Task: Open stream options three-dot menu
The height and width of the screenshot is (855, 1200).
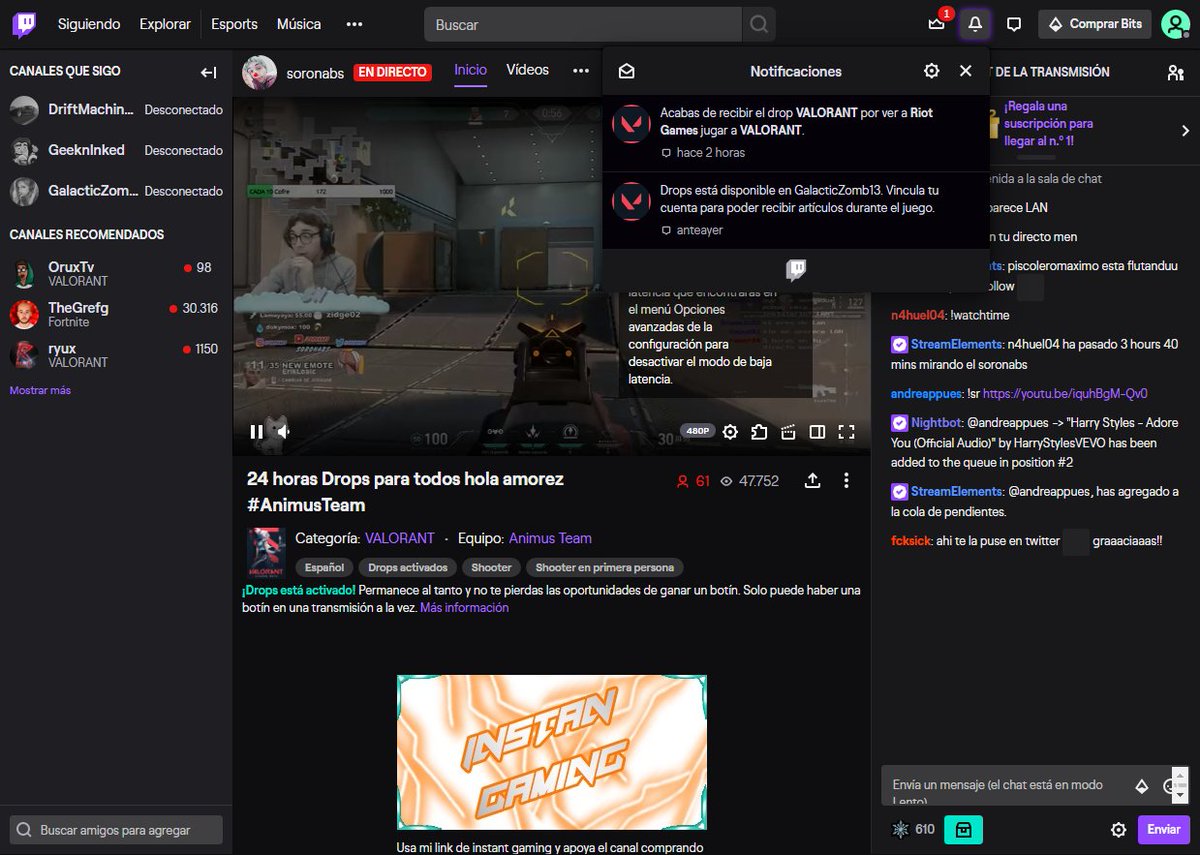Action: tap(846, 481)
